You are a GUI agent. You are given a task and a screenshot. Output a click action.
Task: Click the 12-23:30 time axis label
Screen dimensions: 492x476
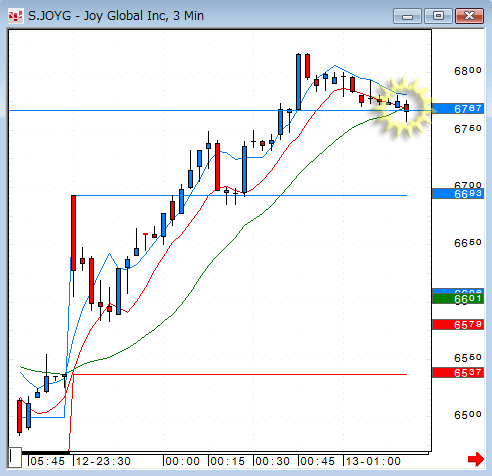(x=103, y=461)
